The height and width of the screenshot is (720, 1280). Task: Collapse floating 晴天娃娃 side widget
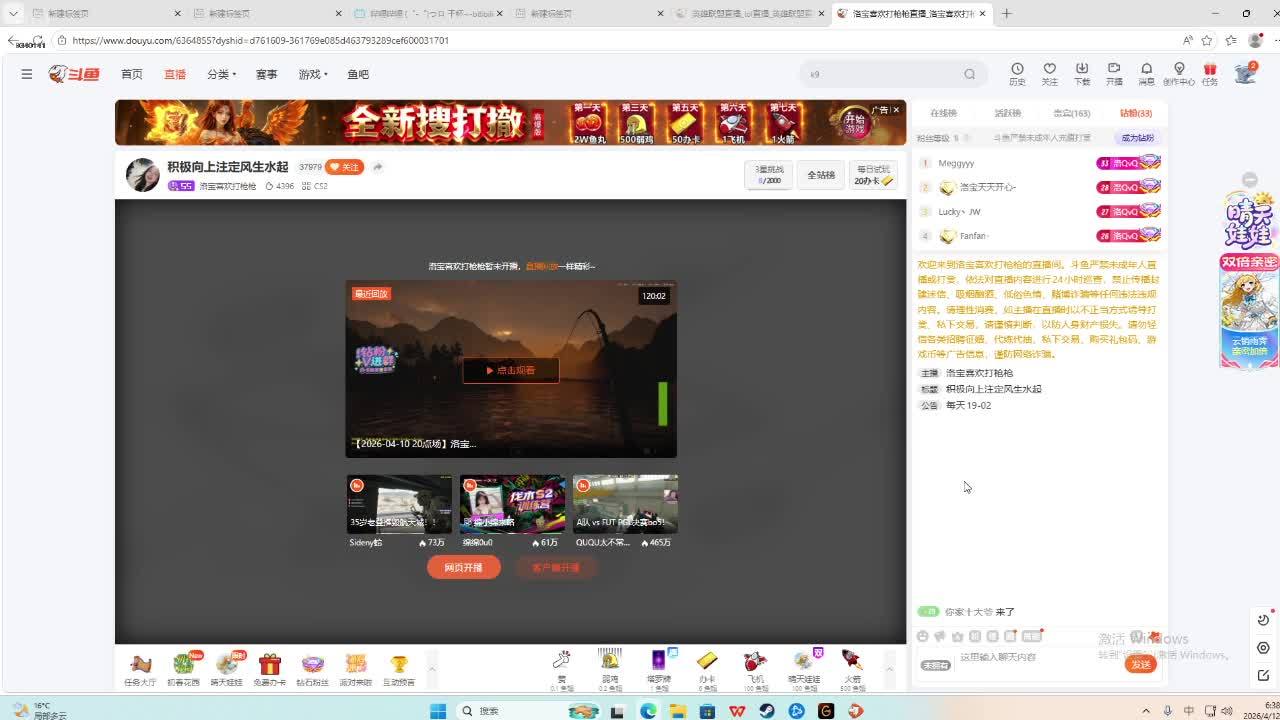(x=1249, y=179)
